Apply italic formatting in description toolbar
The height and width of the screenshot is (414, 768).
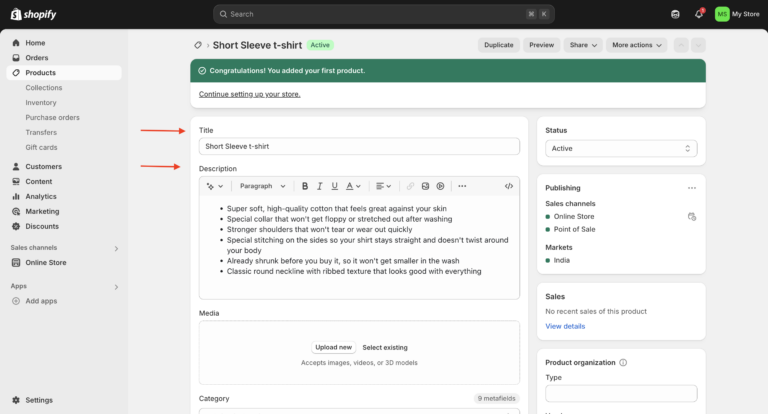(319, 186)
